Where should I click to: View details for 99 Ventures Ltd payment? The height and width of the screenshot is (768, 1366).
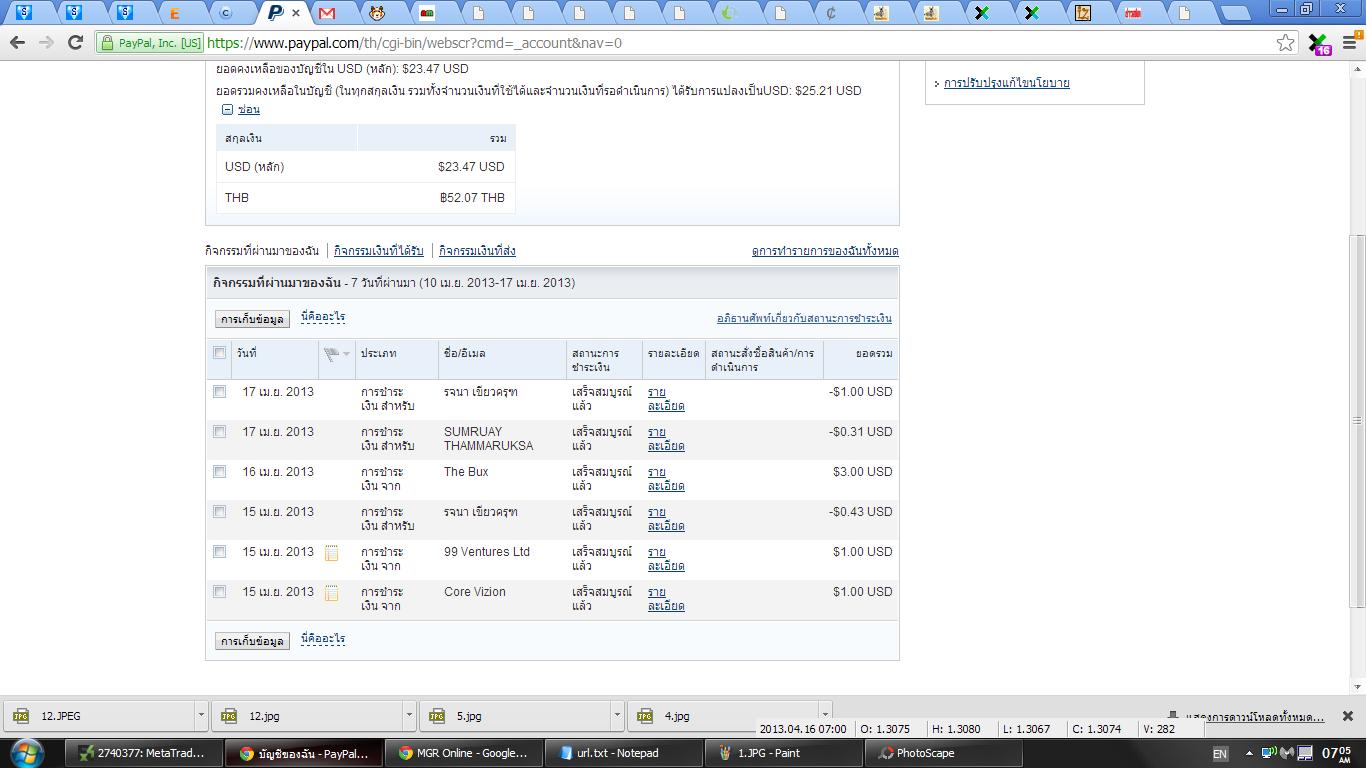[x=666, y=559]
